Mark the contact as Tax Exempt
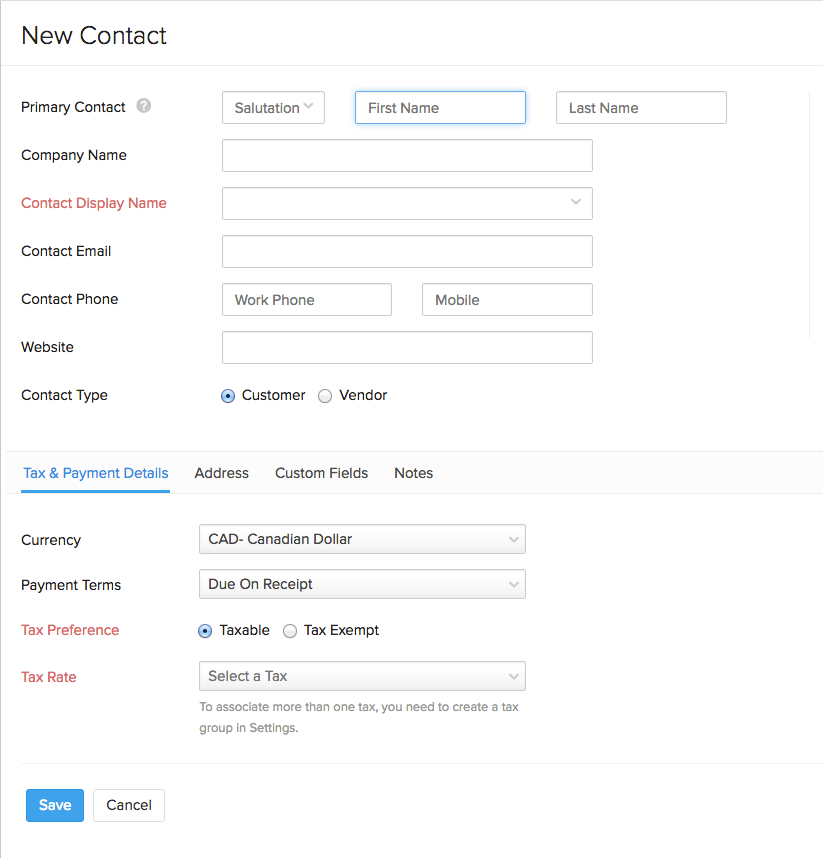The width and height of the screenshot is (823, 858). [290, 630]
